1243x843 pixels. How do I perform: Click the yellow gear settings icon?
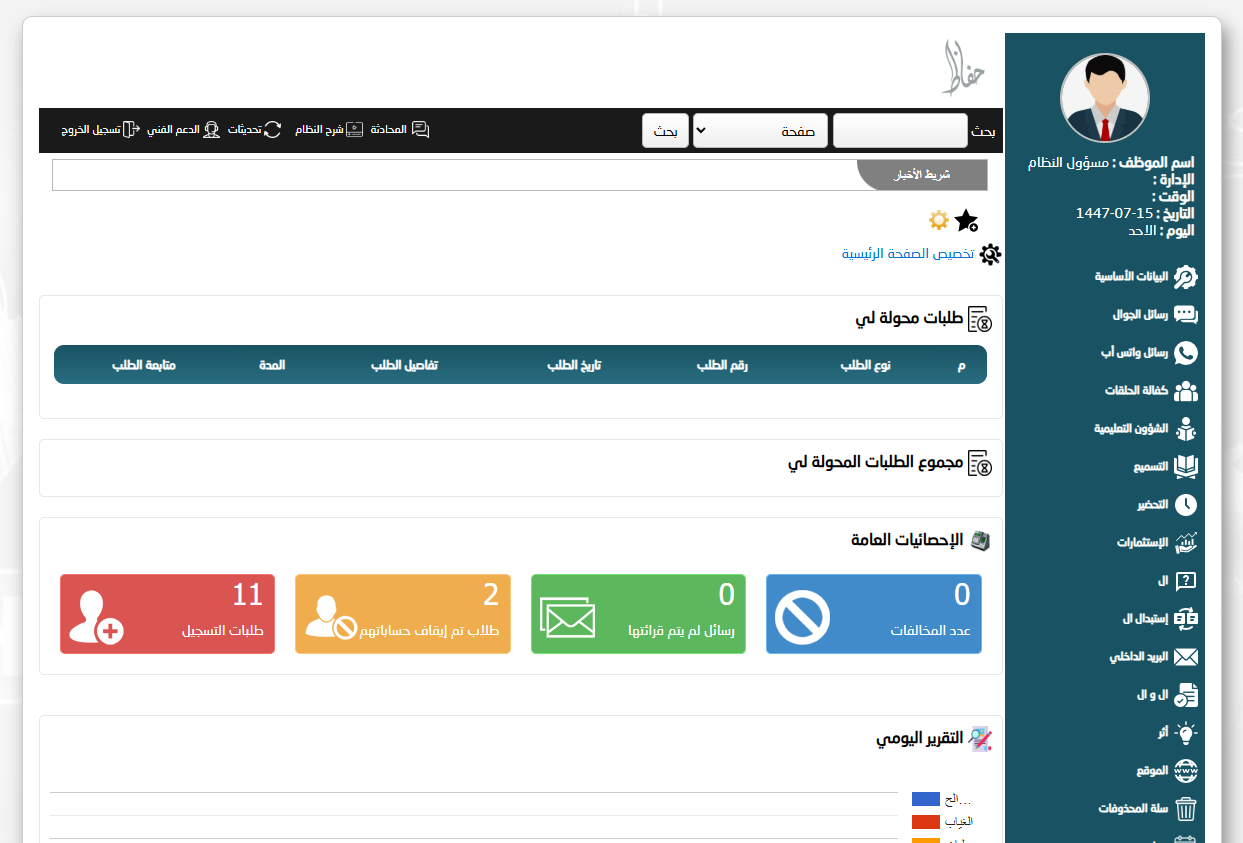938,220
